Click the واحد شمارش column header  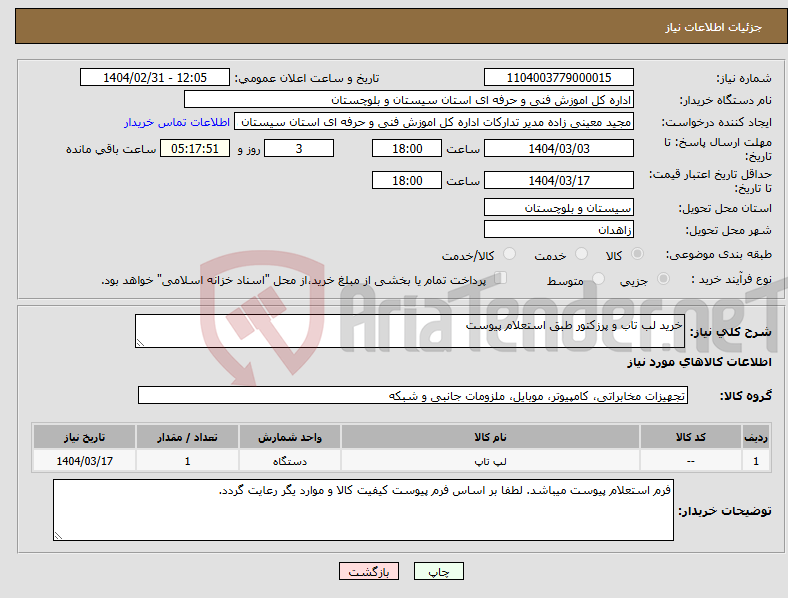pos(289,437)
